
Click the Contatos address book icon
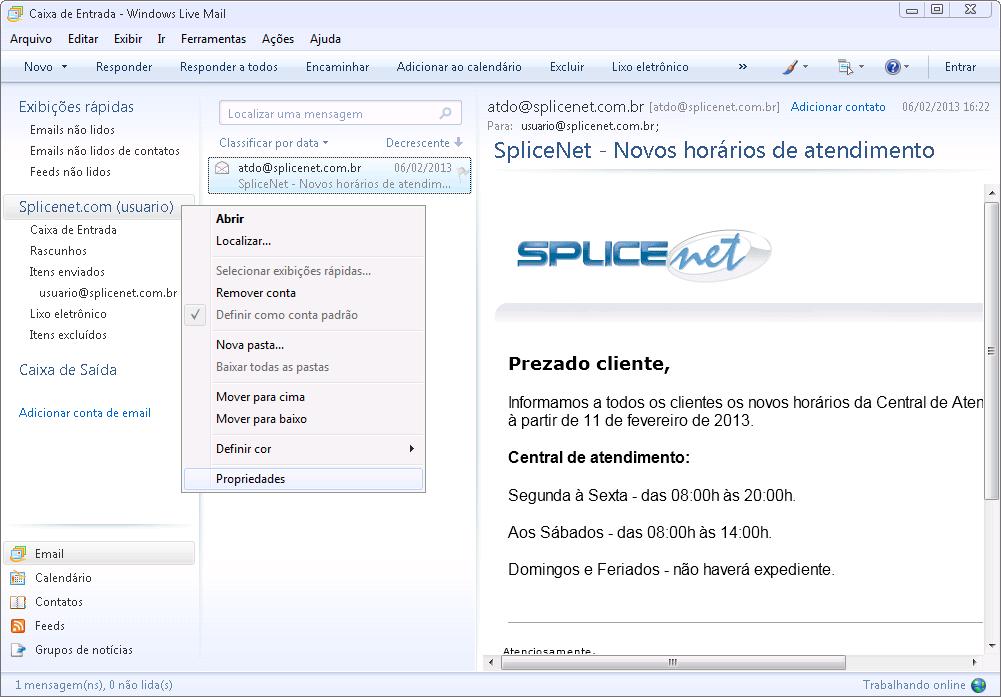(18, 602)
